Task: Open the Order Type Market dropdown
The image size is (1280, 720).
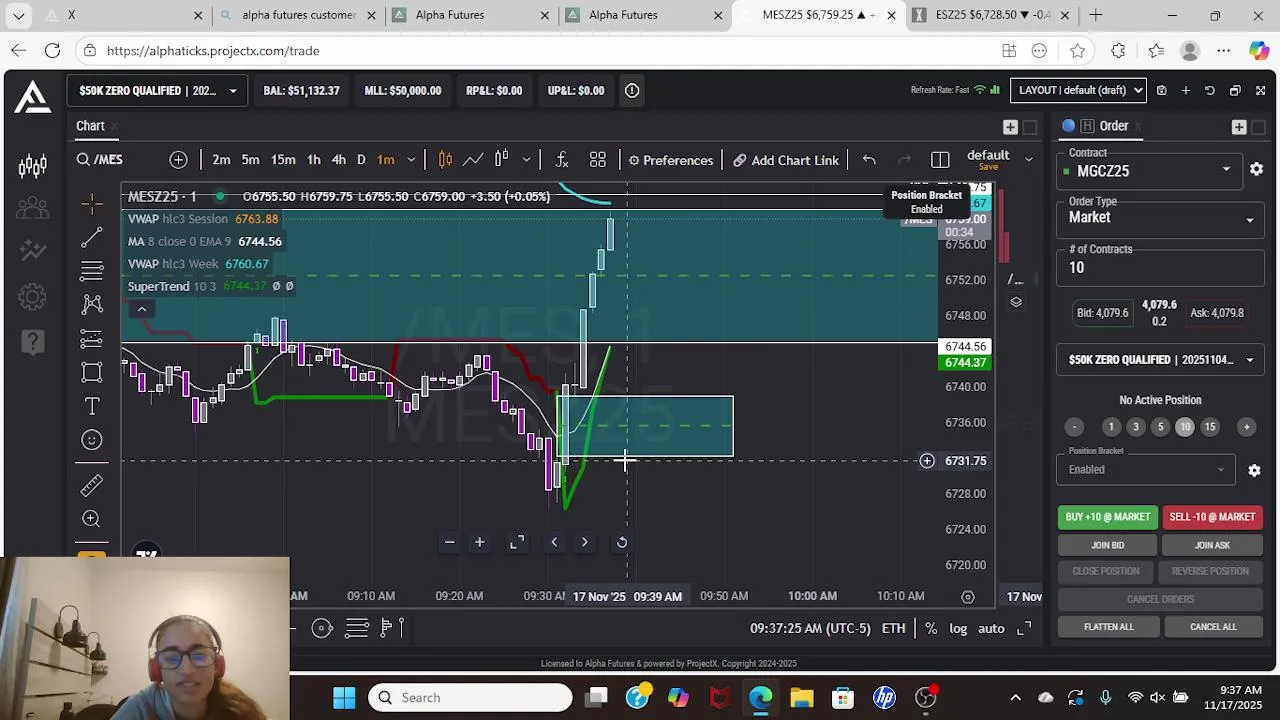Action: [1162, 218]
